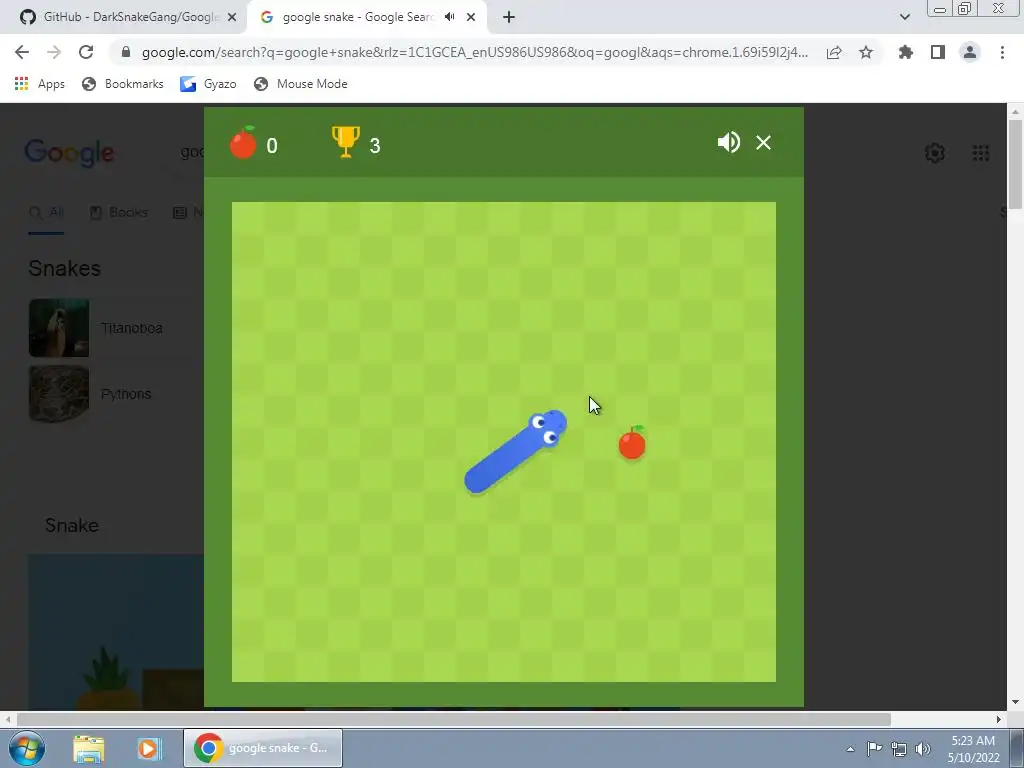Viewport: 1024px width, 768px height.
Task: Open the system volume tray icon
Action: [x=923, y=749]
